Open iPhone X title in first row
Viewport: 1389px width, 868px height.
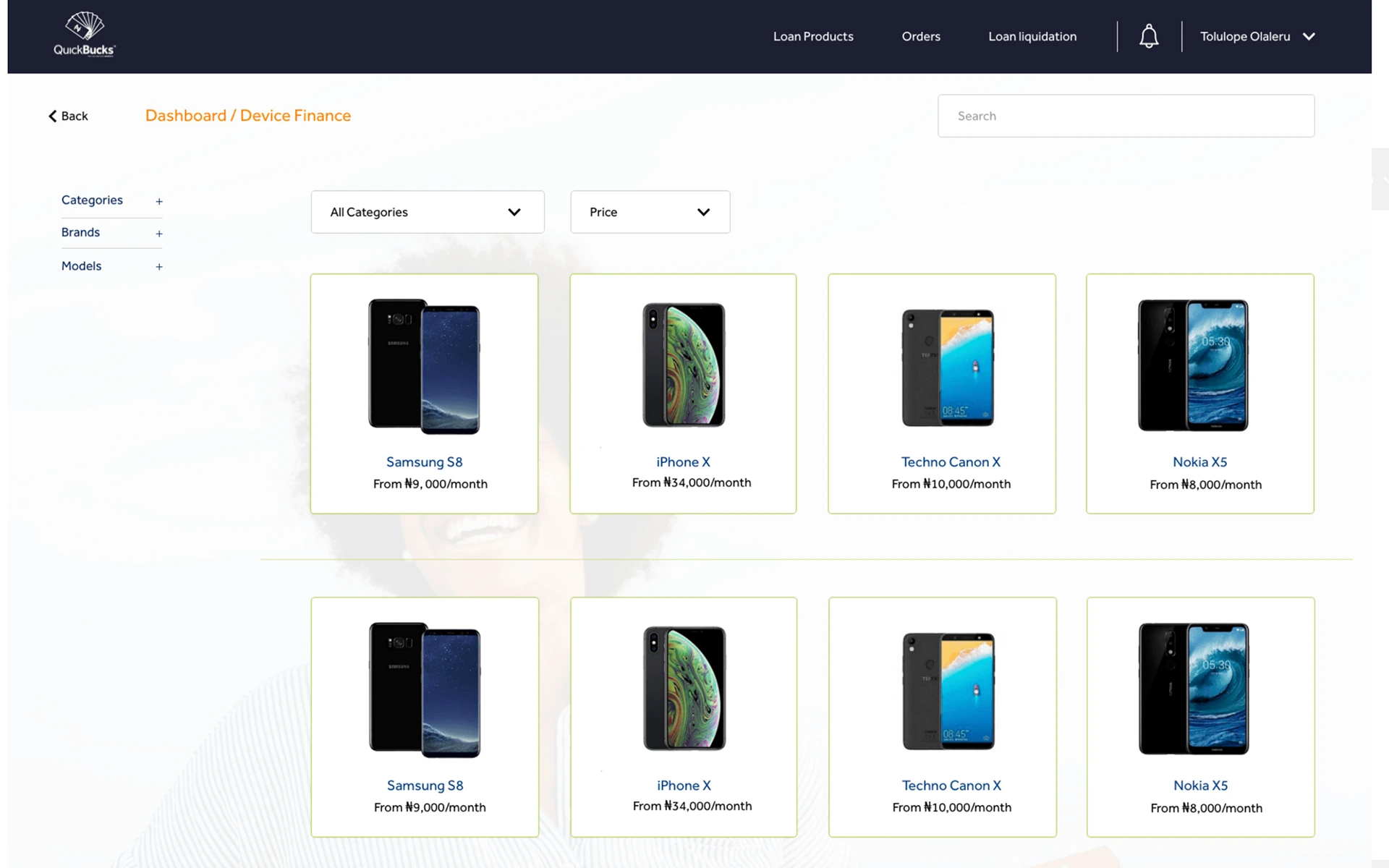coord(683,462)
